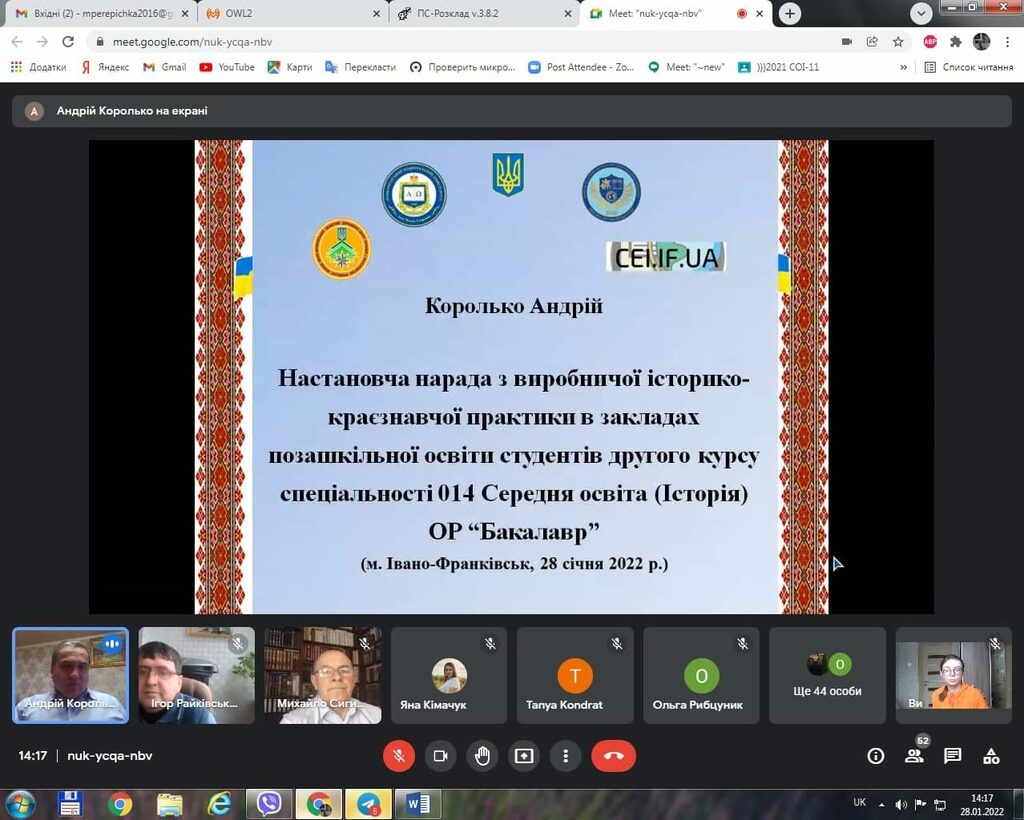Click the address bar with meet.google.com URL

click(x=450, y=42)
